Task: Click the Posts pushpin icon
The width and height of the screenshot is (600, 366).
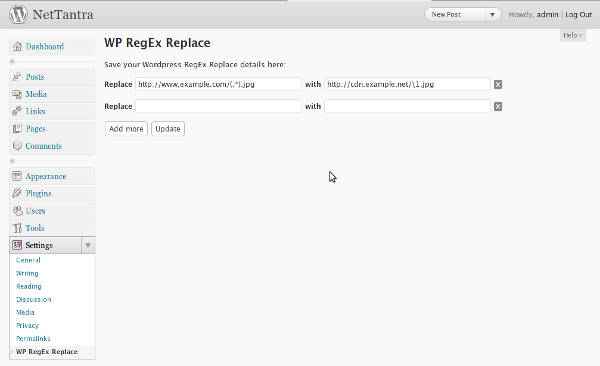Action: 17,77
